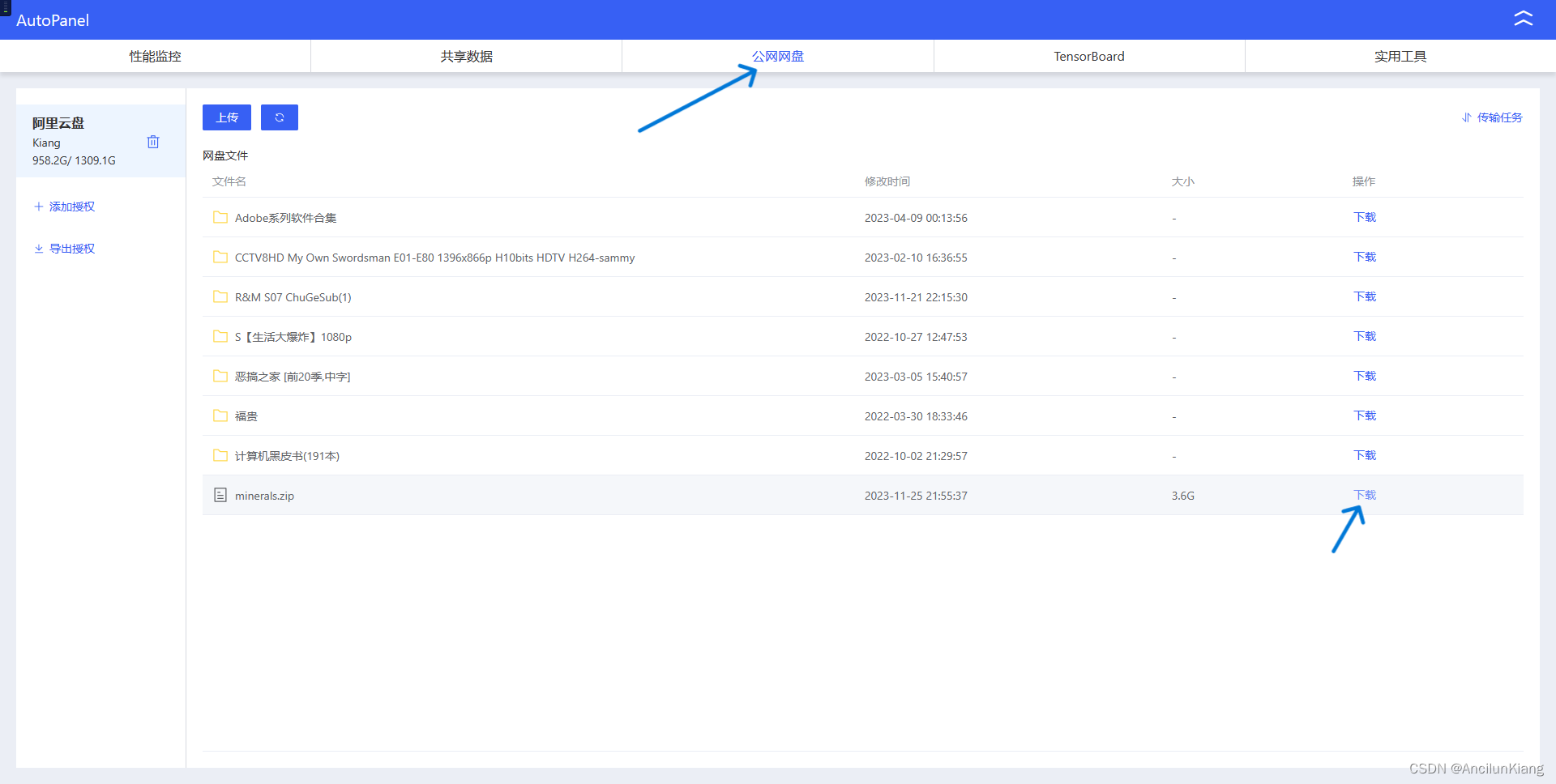
Task: Open the S【生活大爆炸】1080p folder name
Action: tap(293, 337)
